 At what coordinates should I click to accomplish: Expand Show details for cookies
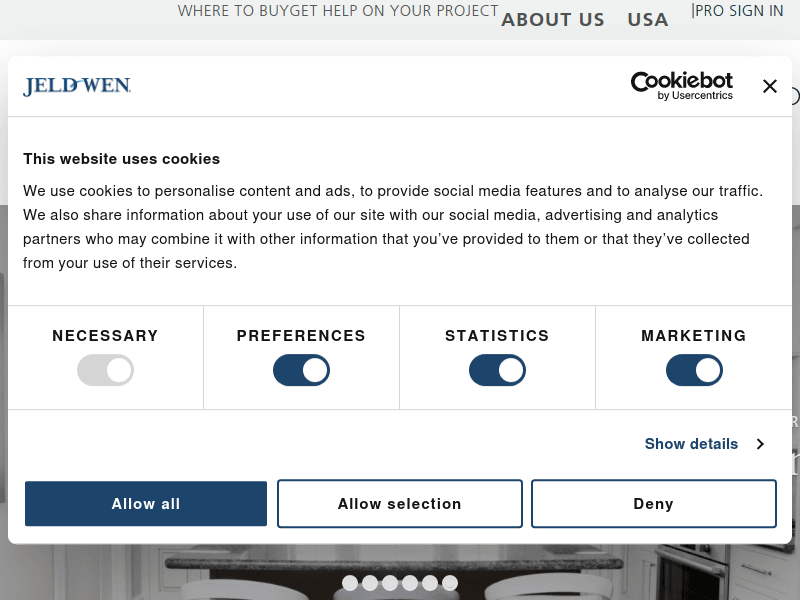pyautogui.click(x=691, y=444)
